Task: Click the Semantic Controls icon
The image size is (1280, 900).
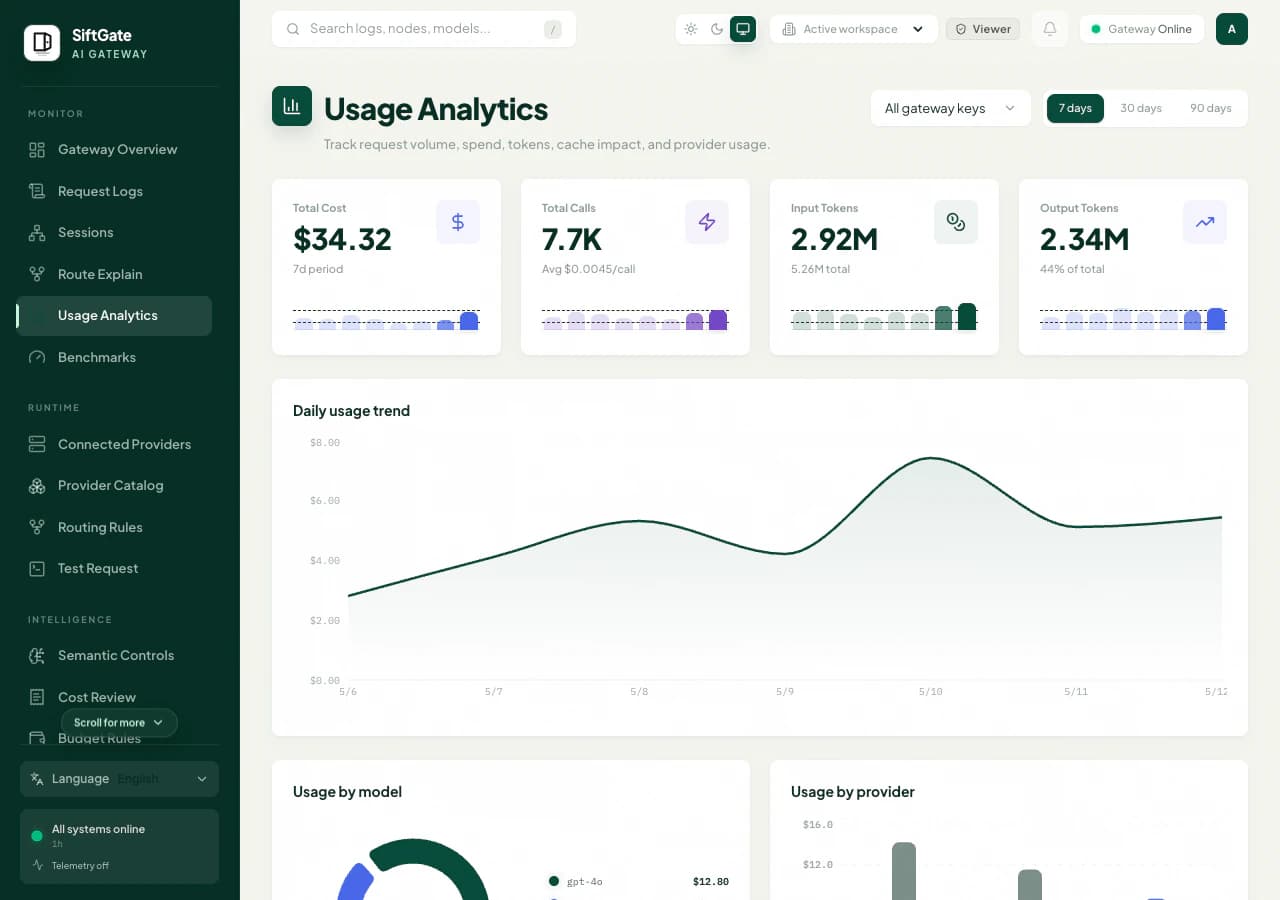Action: [37, 656]
